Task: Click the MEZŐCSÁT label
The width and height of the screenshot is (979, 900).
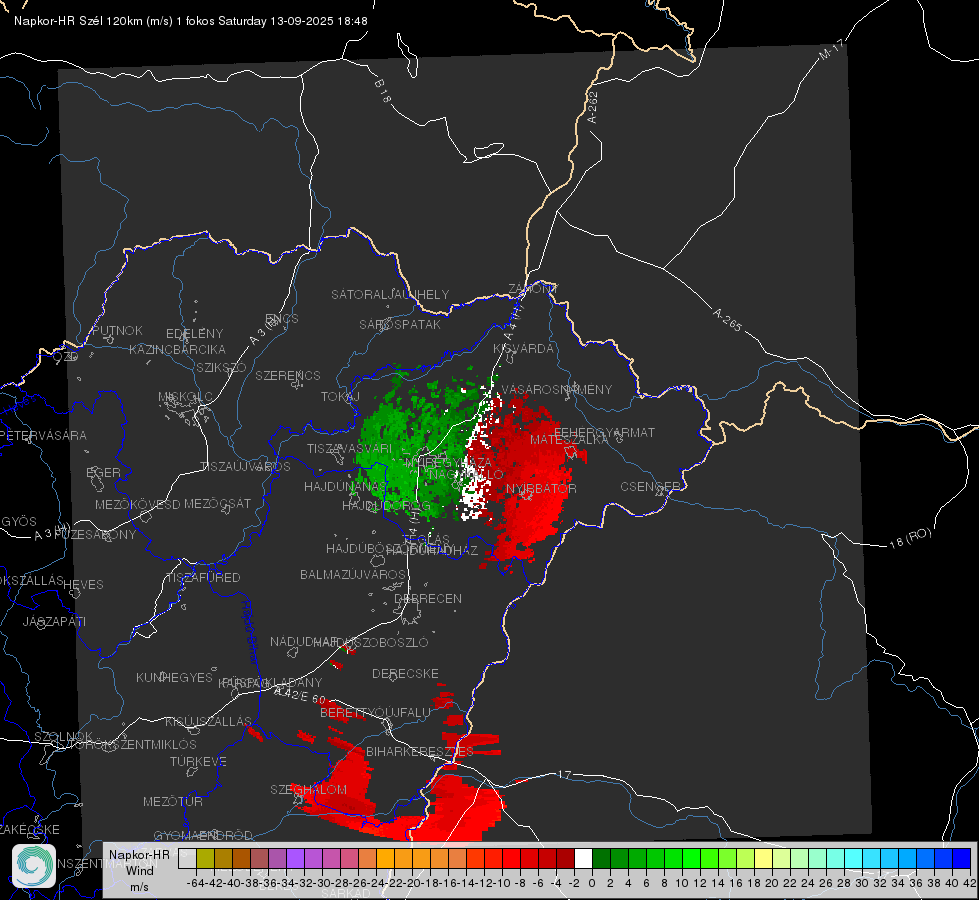Action: [217, 503]
